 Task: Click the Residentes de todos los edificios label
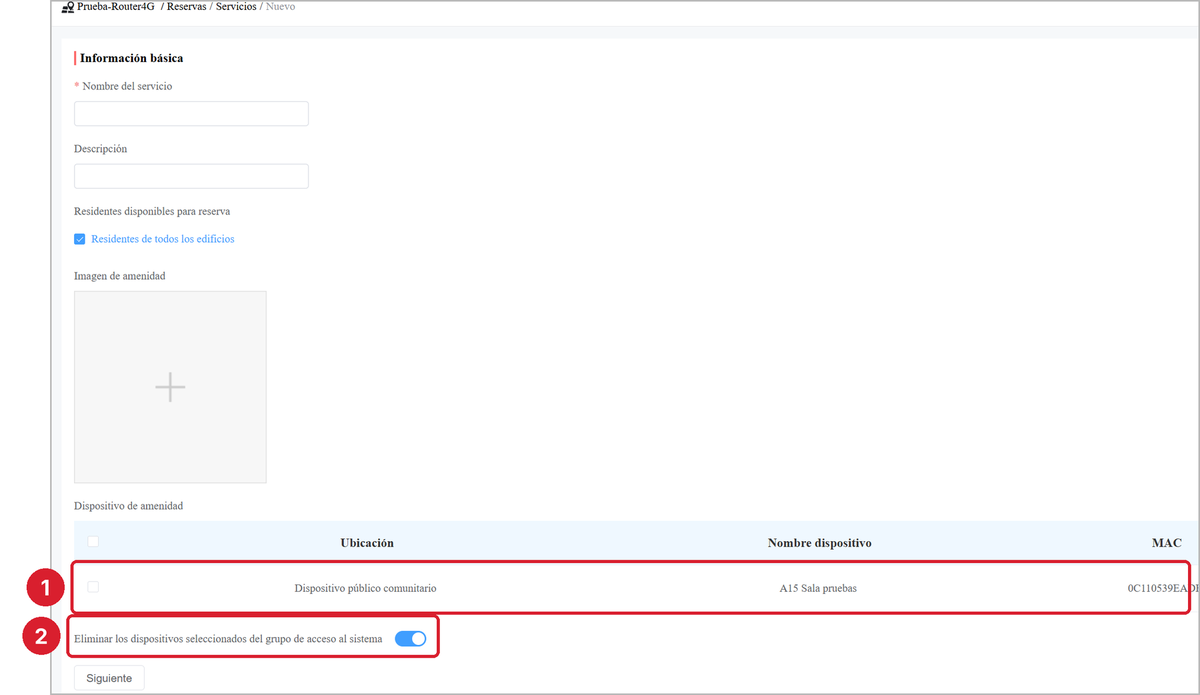coord(163,239)
